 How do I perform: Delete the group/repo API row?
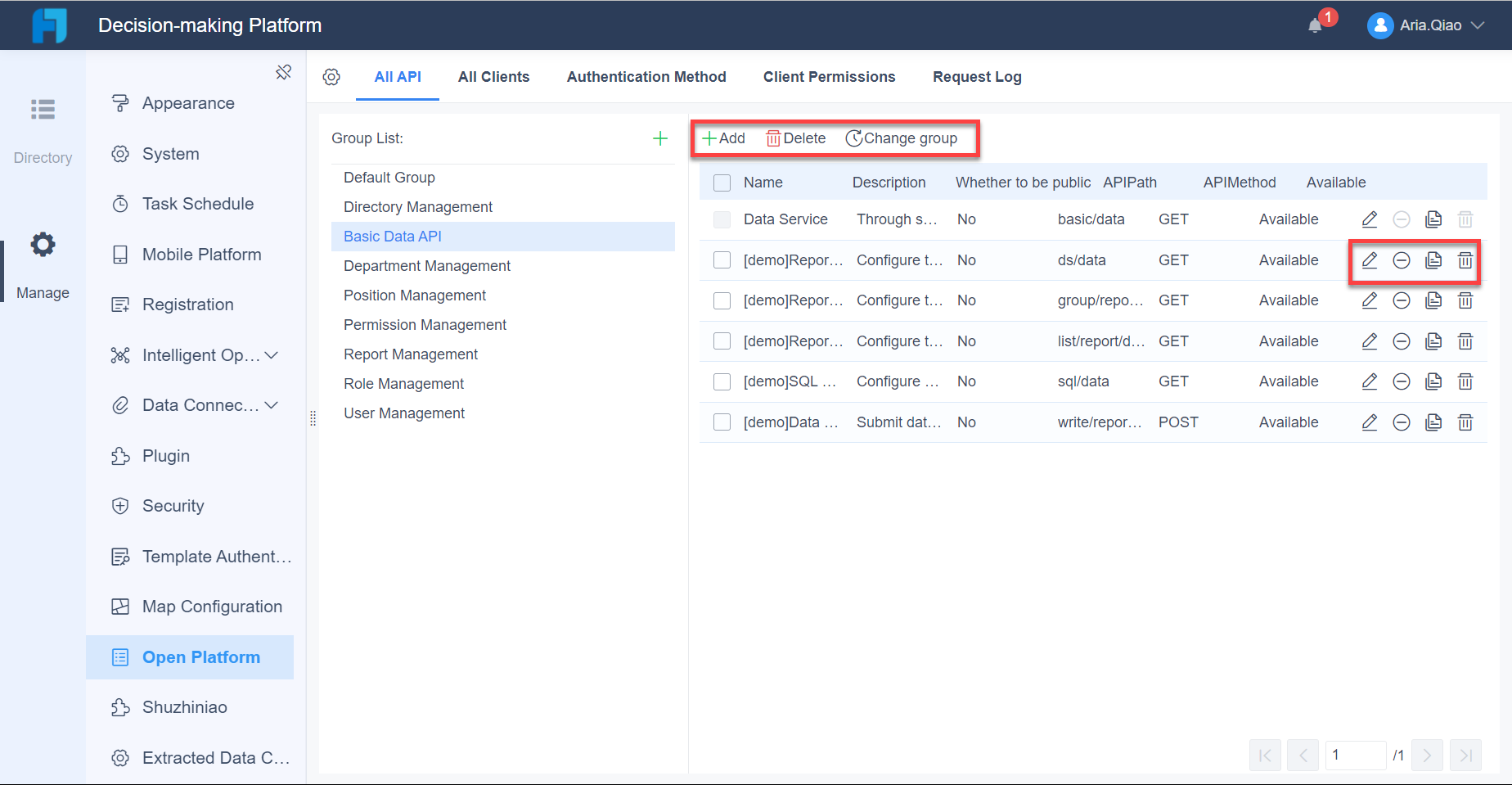[x=1465, y=300]
